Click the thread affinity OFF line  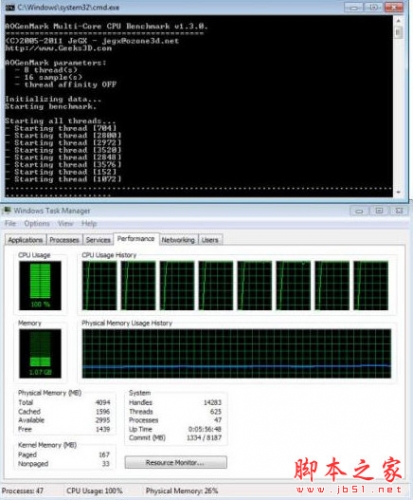pos(66,85)
